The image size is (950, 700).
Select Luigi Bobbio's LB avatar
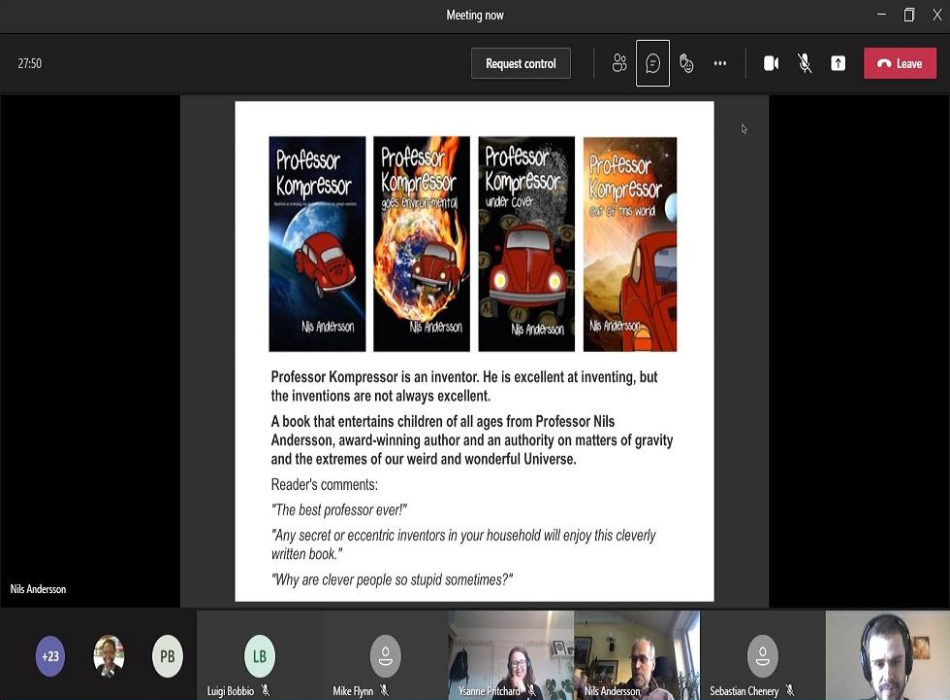(259, 656)
